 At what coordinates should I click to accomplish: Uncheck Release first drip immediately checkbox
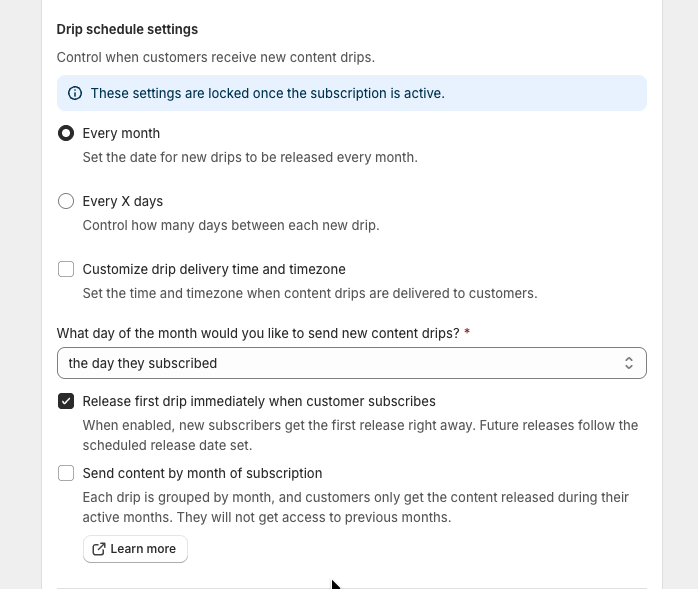66,401
